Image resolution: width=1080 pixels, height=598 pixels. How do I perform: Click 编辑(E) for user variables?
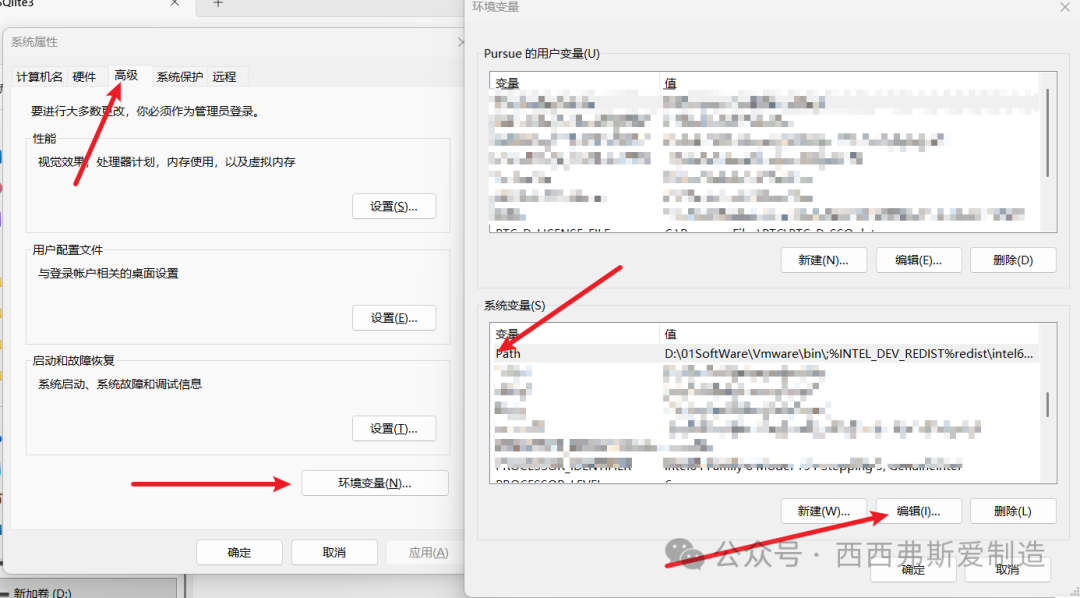918,260
